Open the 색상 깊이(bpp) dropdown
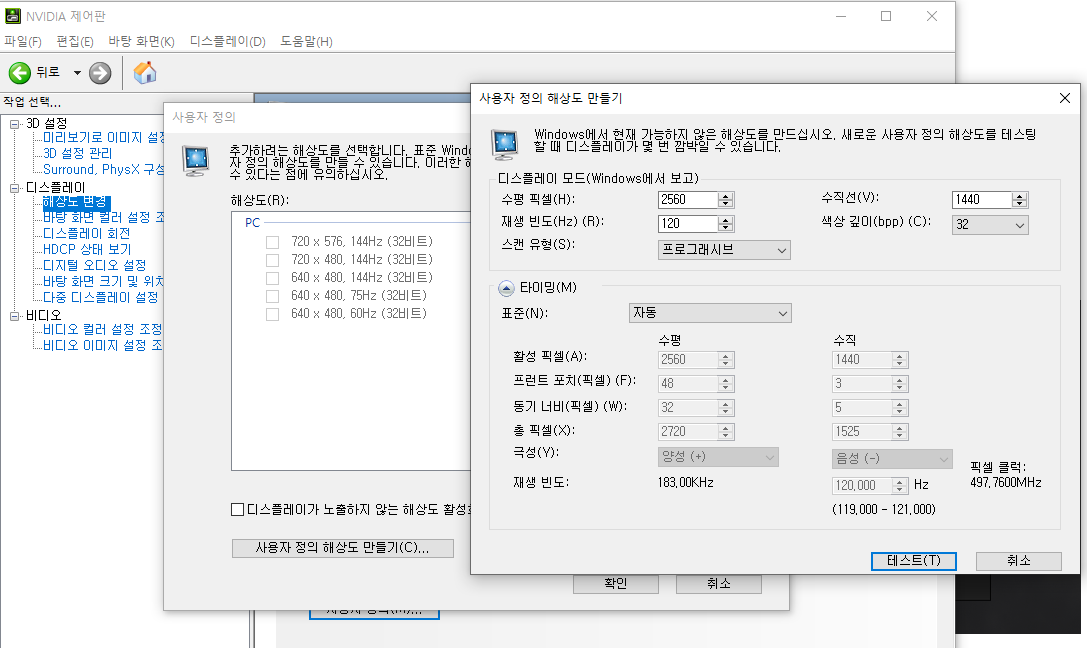Screen dimensions: 1087x648 (x=990, y=225)
